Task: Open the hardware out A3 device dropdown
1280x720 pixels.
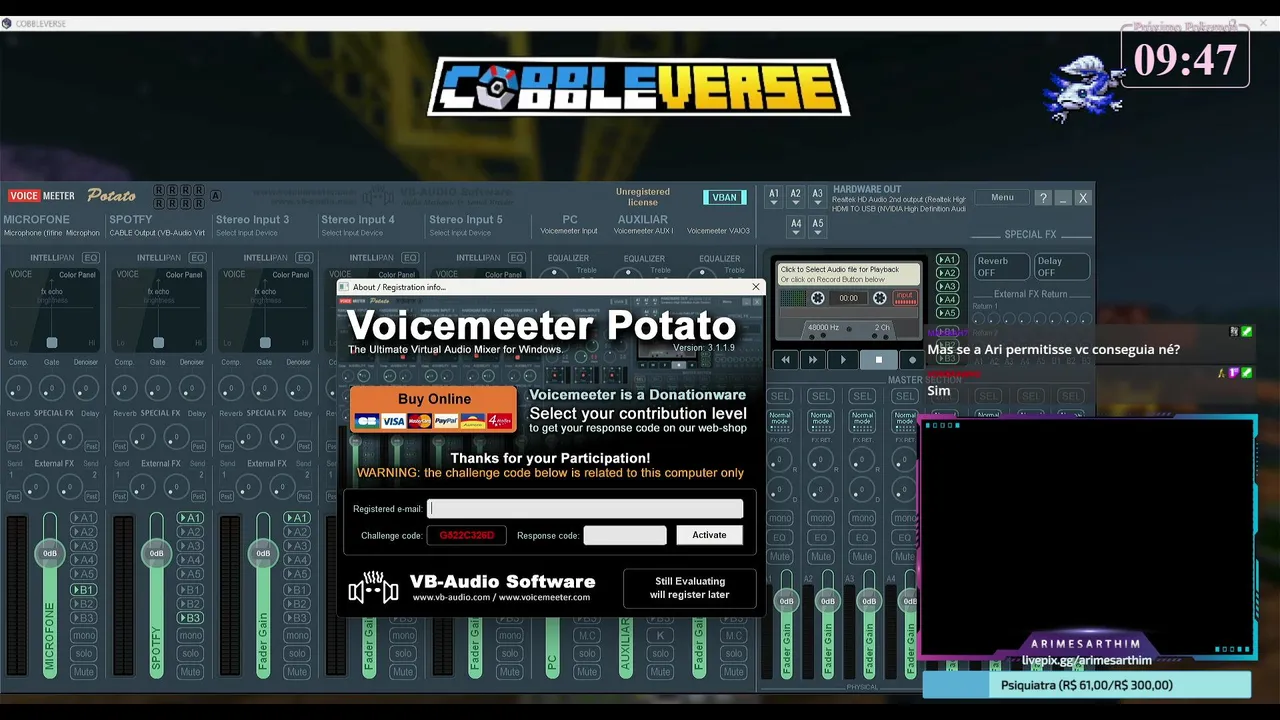Action: (x=817, y=198)
